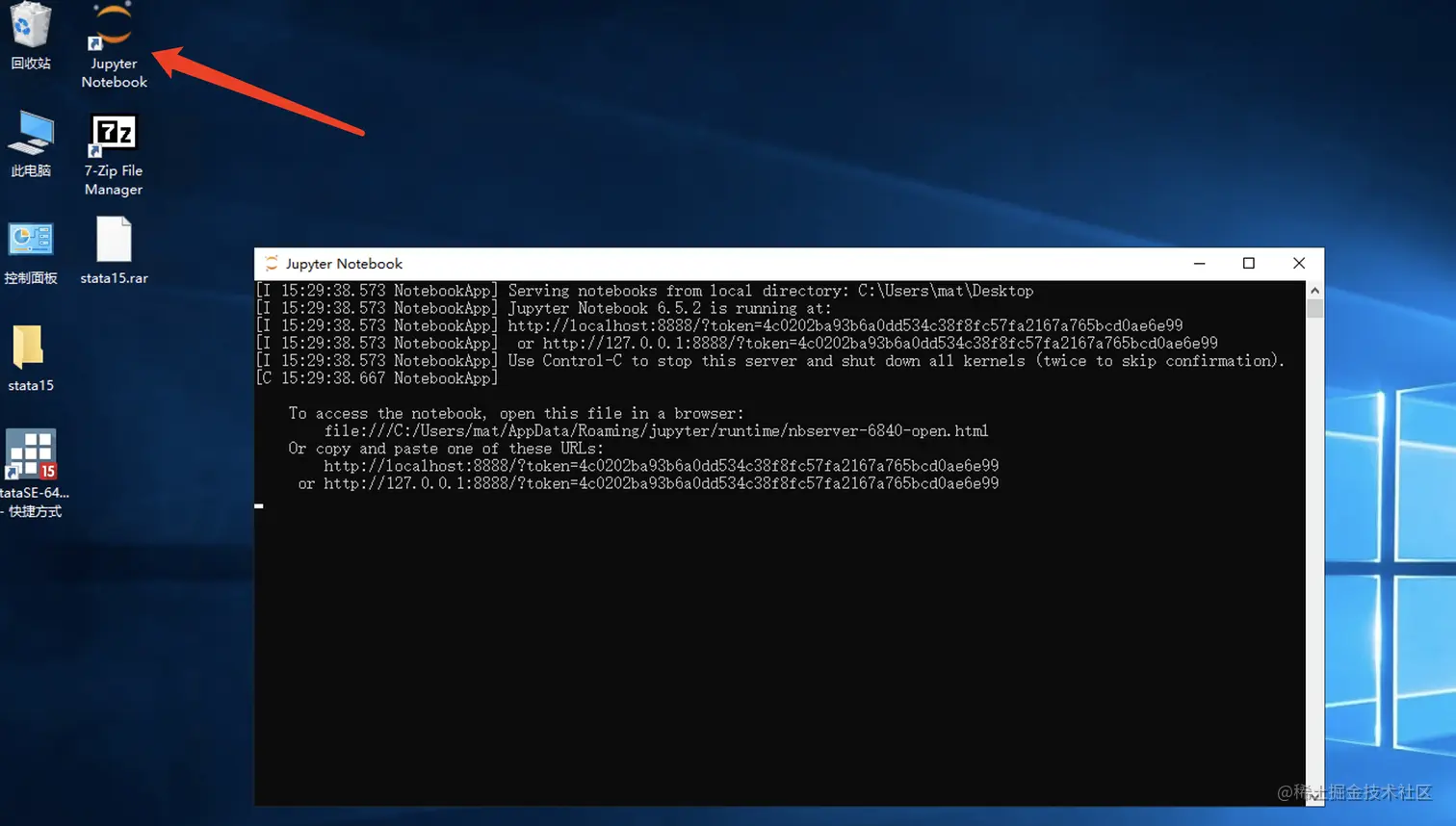Select the stata15.rar file icon
This screenshot has height=826, width=1456.
(114, 251)
